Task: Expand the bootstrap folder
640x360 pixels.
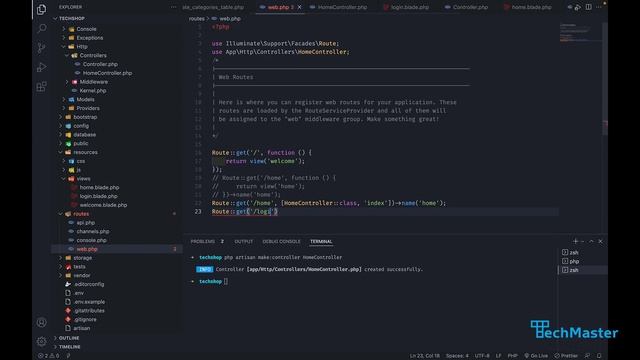Action: 85,117
